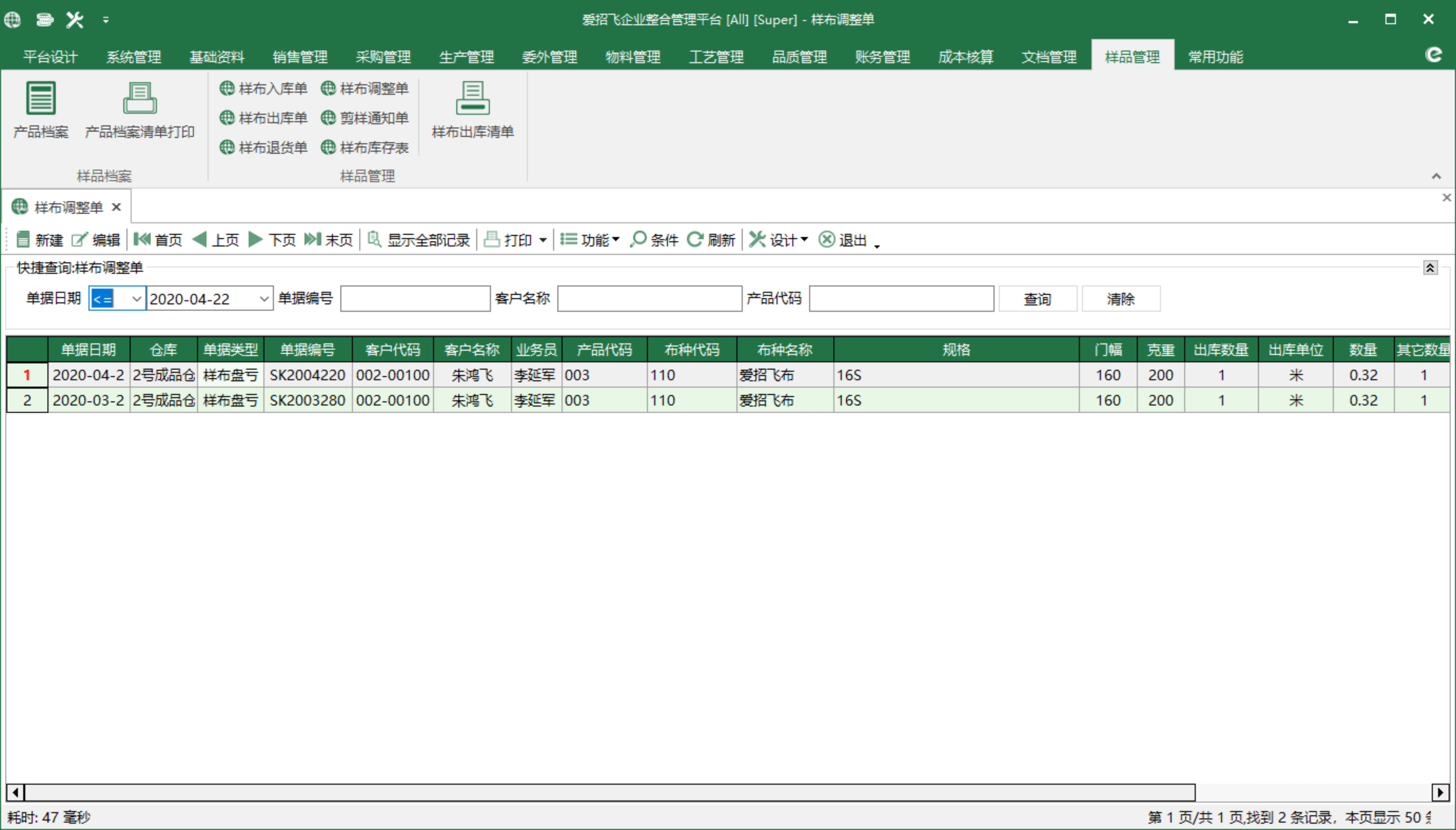
Task: Click the 条件 search toolbar button
Action: [655, 240]
